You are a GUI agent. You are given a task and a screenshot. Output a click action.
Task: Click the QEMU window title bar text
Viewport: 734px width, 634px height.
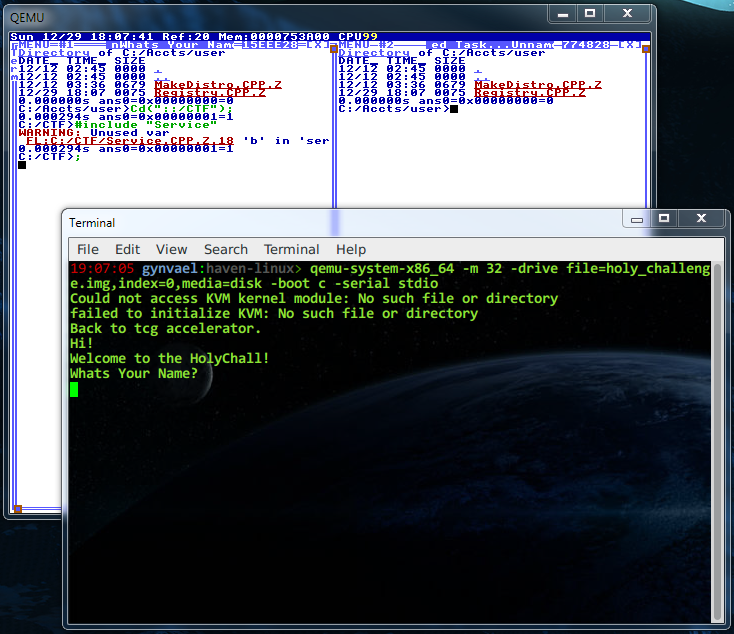(x=27, y=18)
